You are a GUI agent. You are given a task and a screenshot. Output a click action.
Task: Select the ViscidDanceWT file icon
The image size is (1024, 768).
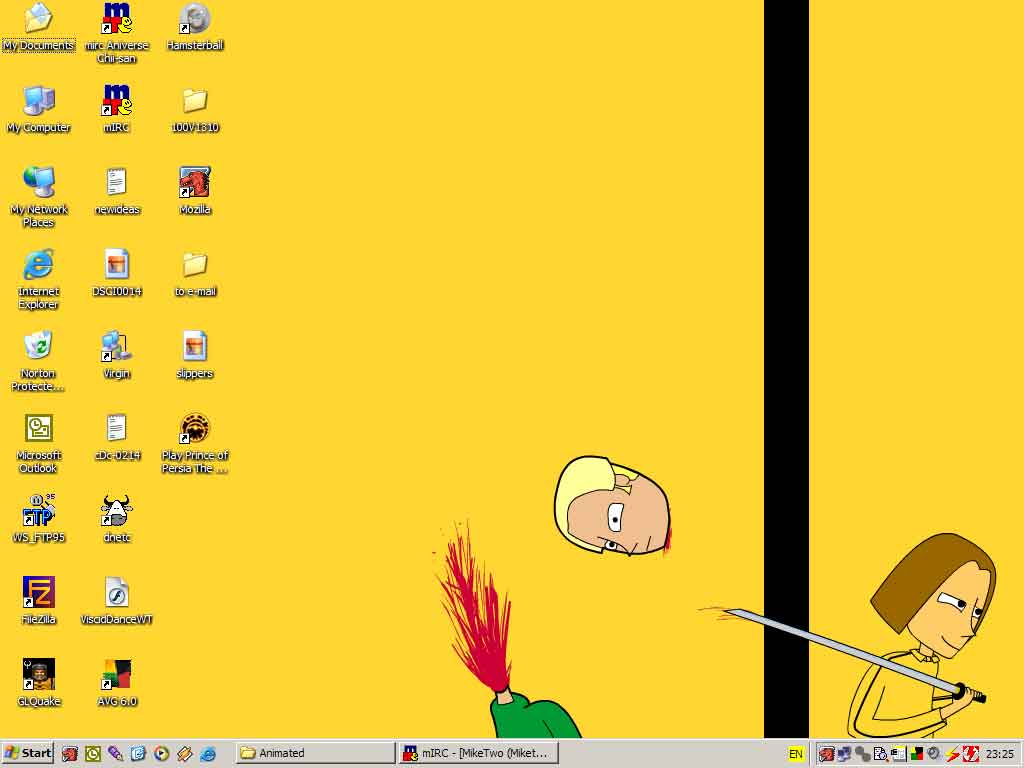click(x=117, y=593)
